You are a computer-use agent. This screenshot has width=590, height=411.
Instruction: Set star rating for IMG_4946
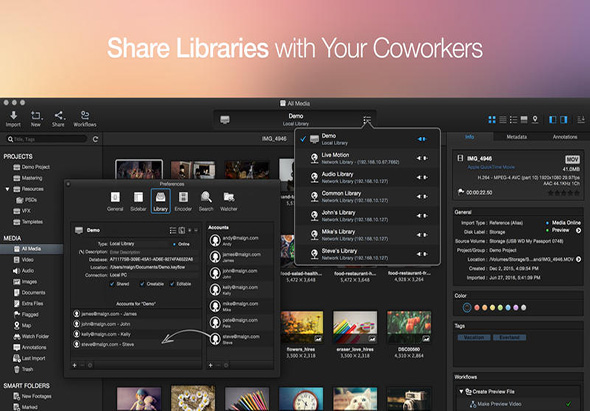pyautogui.click(x=563, y=193)
